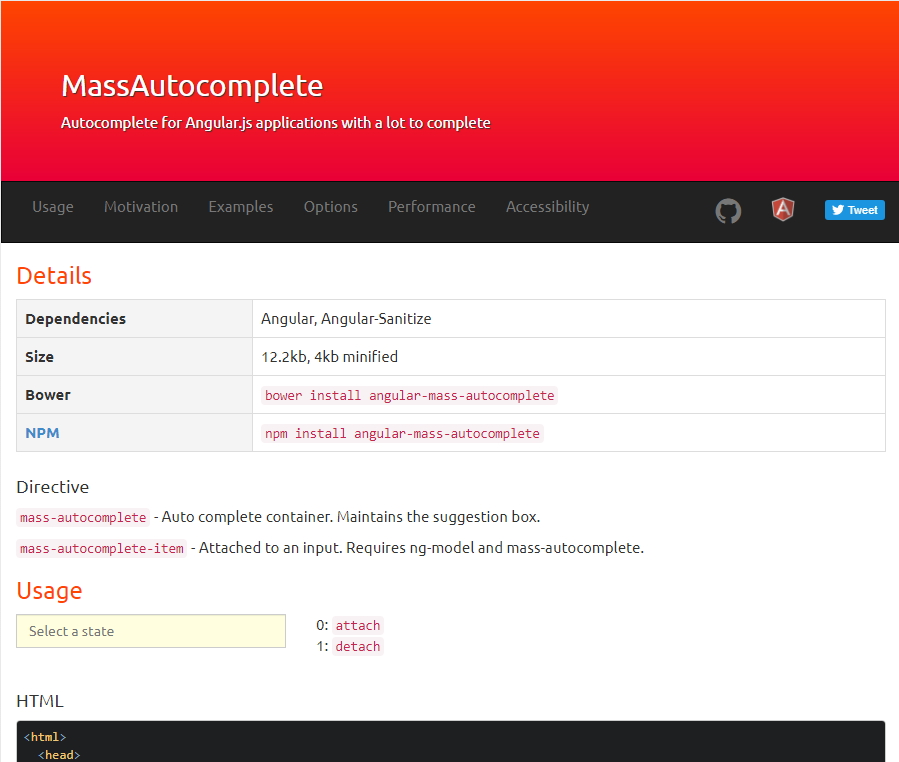The height and width of the screenshot is (762, 899).
Task: Navigate to the Accessibility section
Action: click(548, 206)
